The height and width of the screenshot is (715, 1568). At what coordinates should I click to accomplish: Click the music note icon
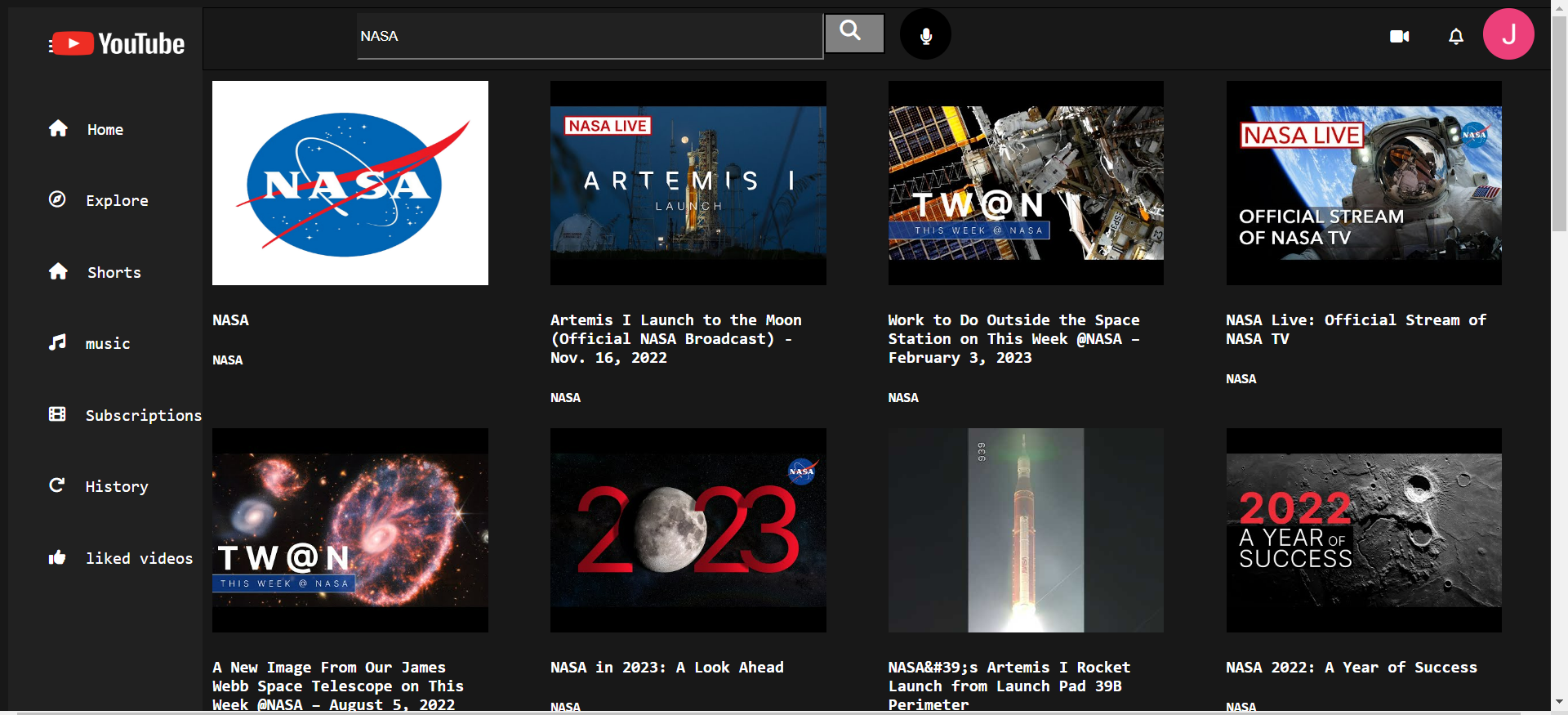tap(57, 342)
